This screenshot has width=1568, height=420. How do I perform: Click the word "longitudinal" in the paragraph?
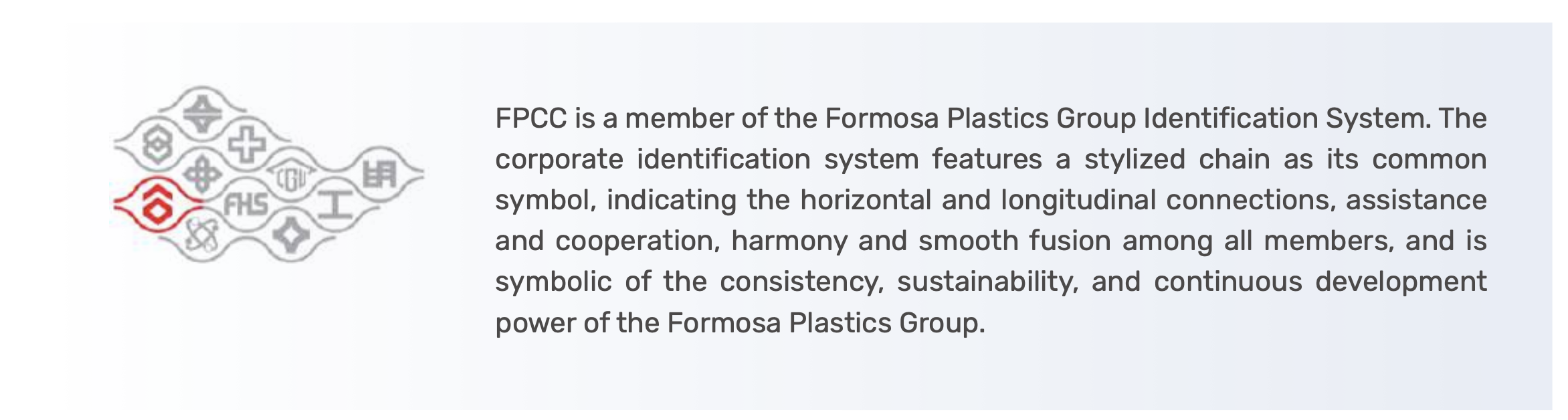(x=1078, y=201)
